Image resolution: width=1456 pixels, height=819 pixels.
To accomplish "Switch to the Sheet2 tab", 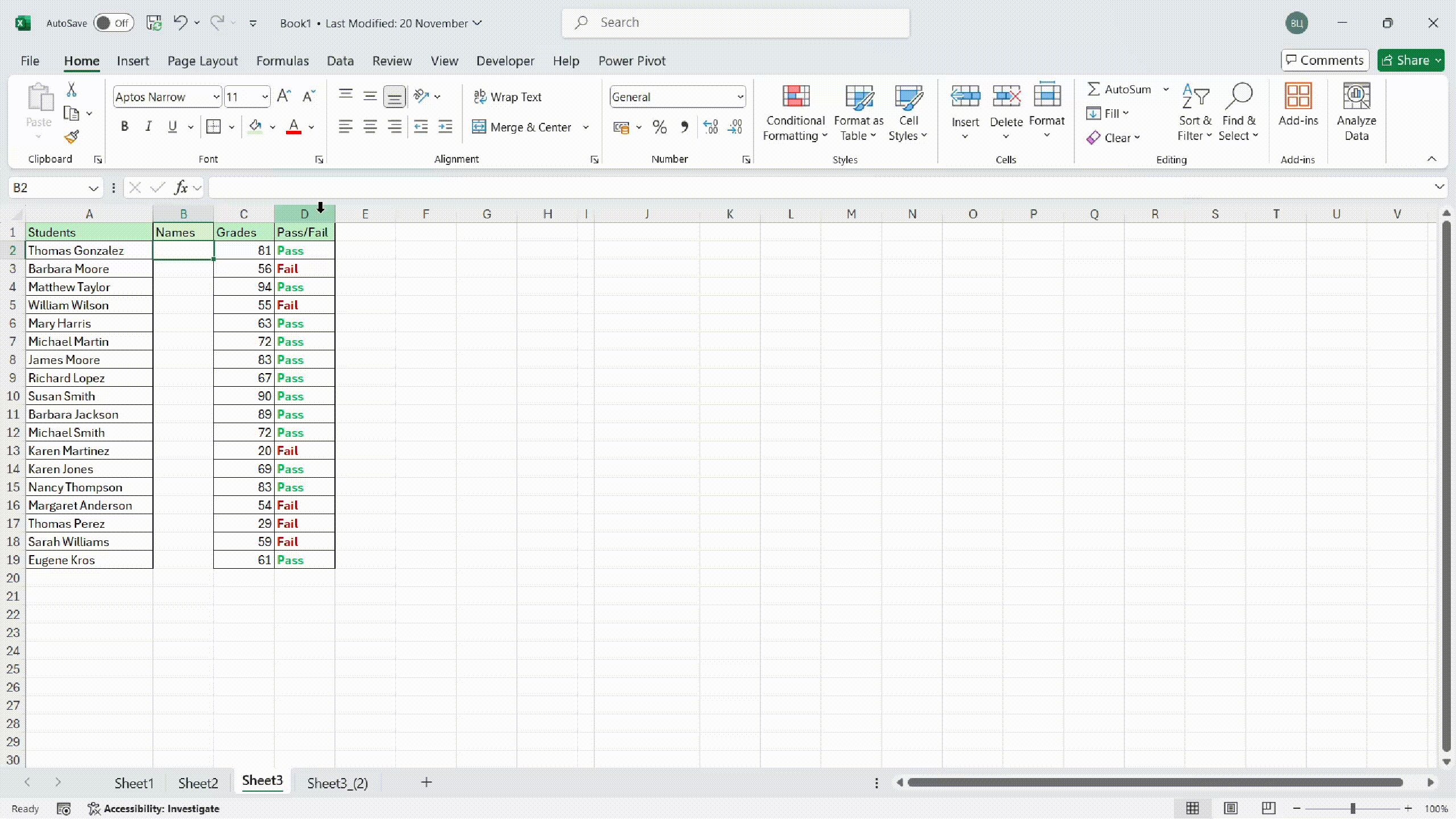I will (198, 783).
